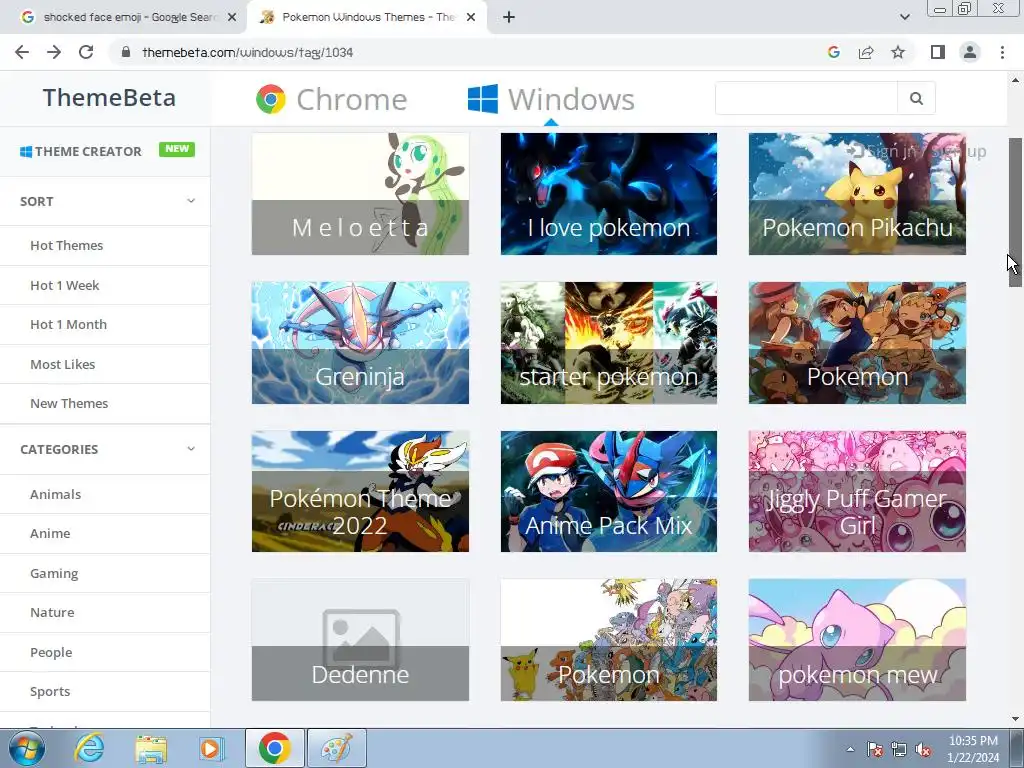Image resolution: width=1024 pixels, height=768 pixels.
Task: Reload the ThemeBeta page
Action: [86, 52]
